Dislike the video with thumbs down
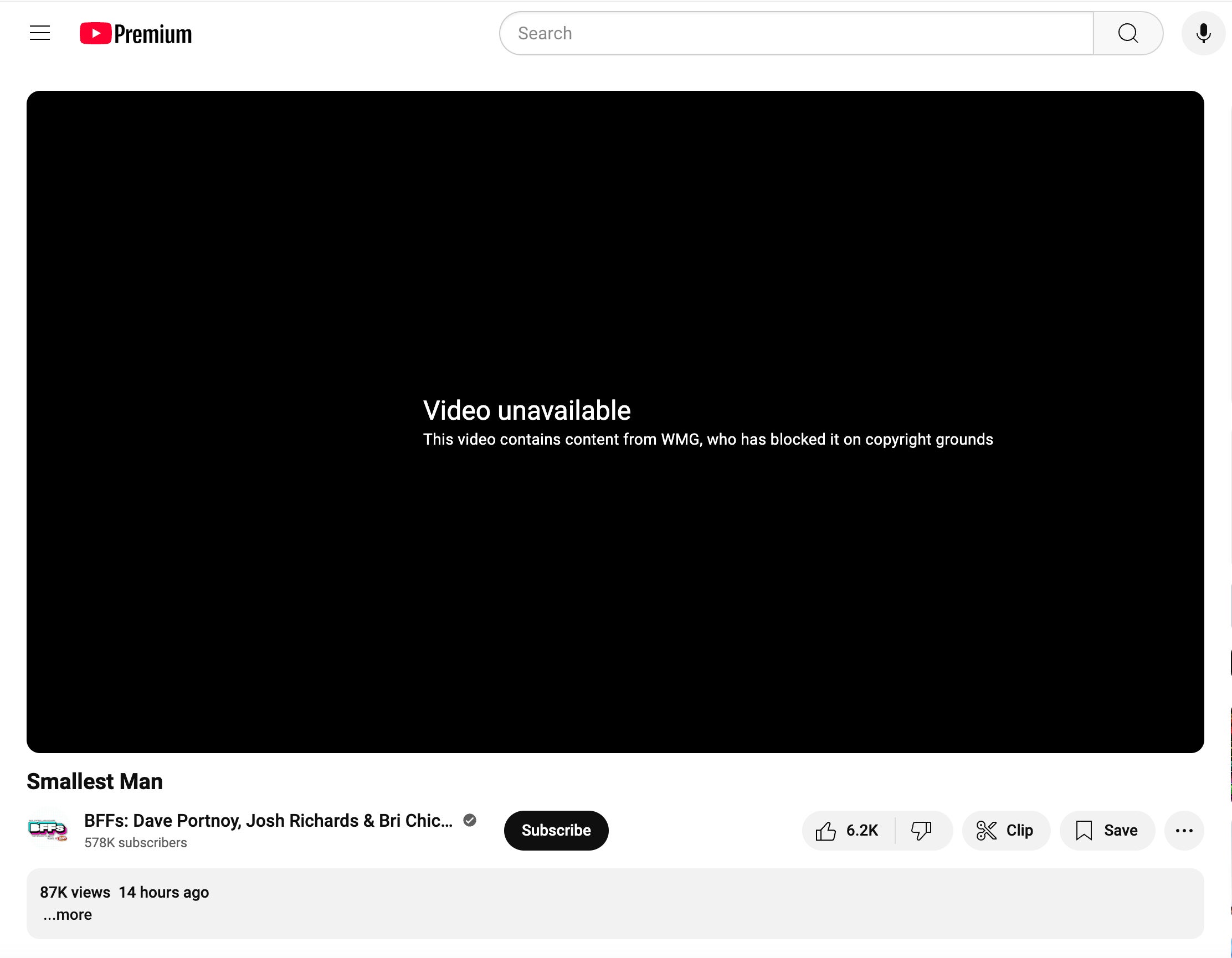 (921, 831)
